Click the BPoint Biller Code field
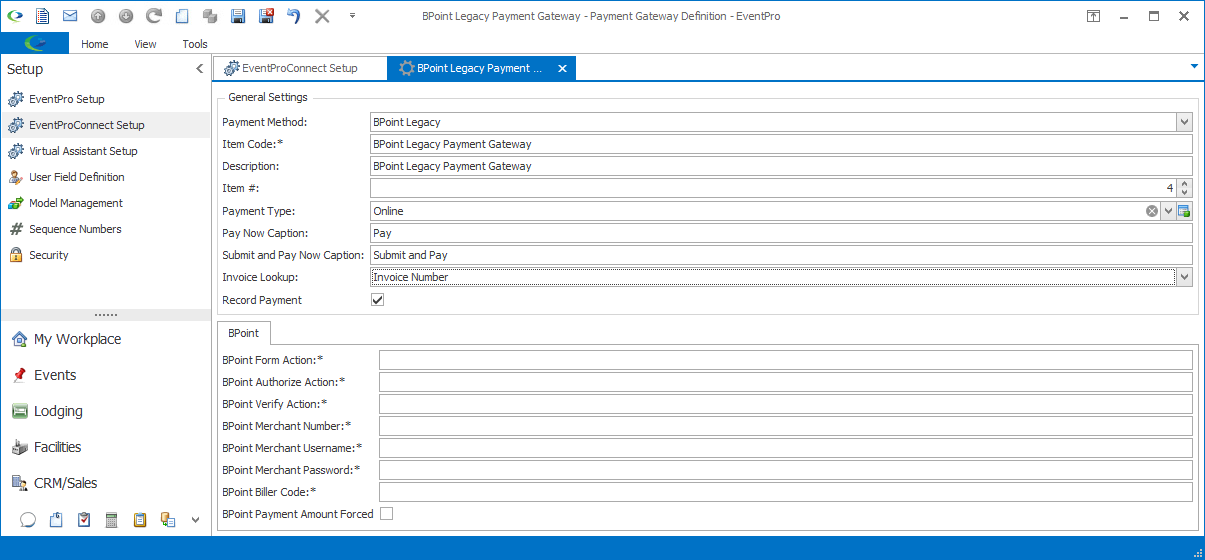The height and width of the screenshot is (560, 1205). point(785,492)
